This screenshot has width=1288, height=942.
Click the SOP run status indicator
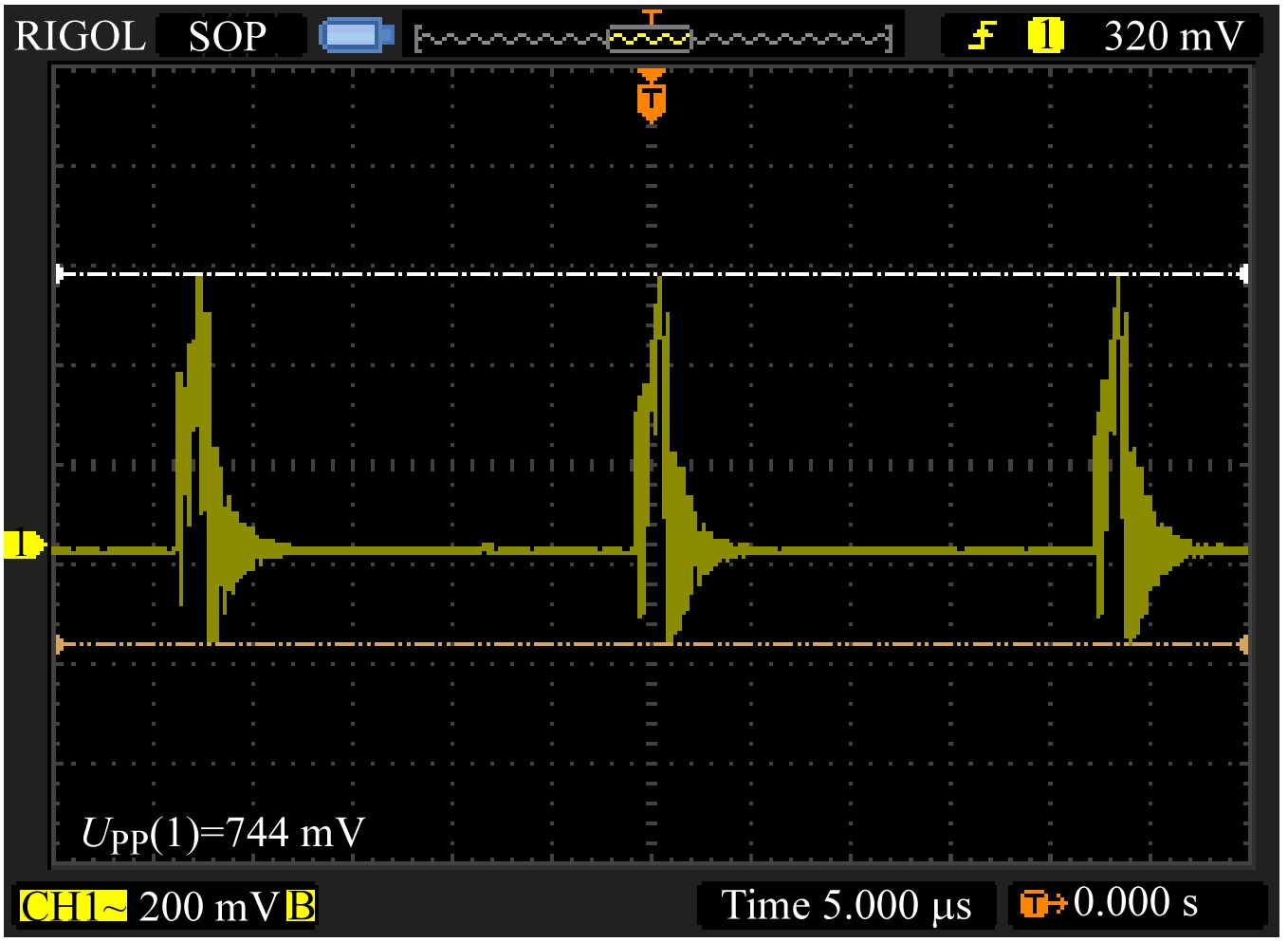click(227, 36)
